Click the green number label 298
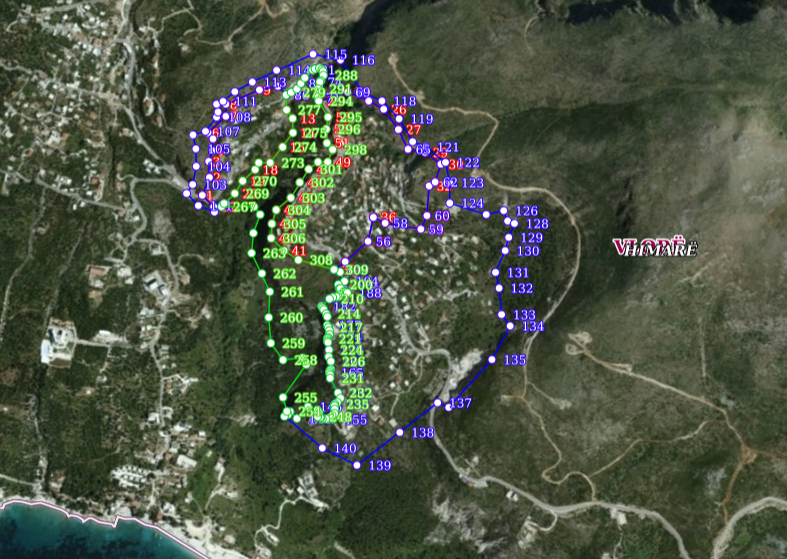This screenshot has width=787, height=559. click(x=355, y=150)
